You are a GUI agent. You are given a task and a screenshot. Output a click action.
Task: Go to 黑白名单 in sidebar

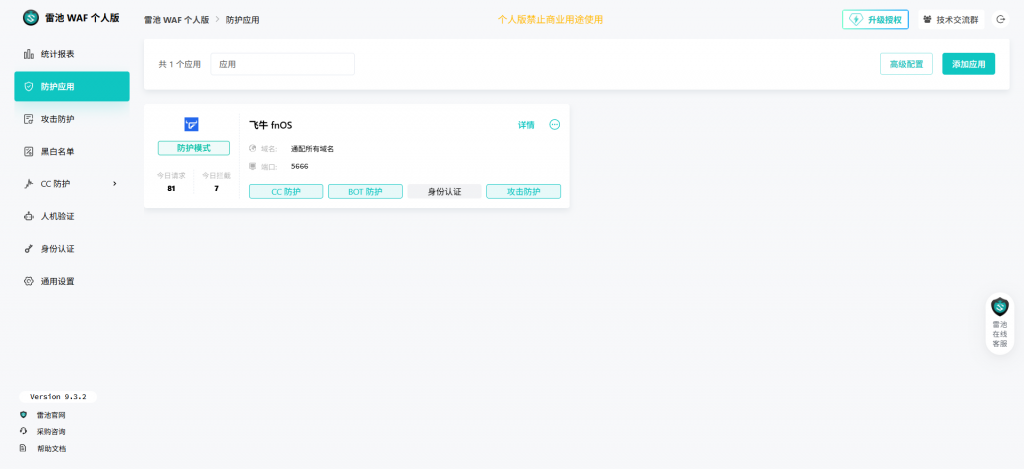(57, 151)
